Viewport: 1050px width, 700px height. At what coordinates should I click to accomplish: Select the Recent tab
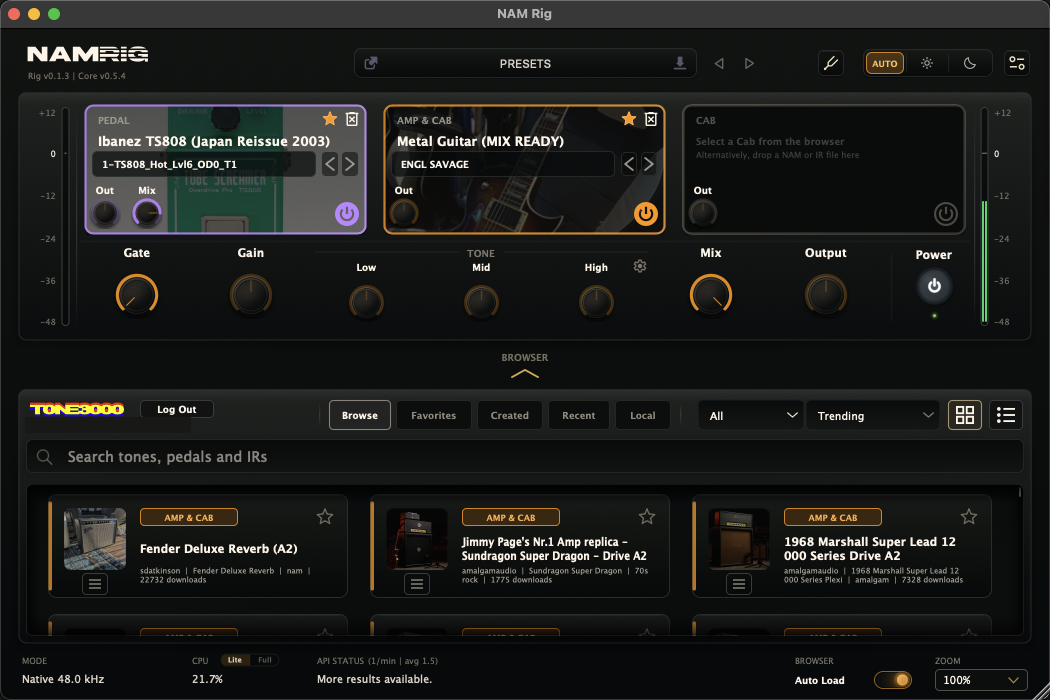pyautogui.click(x=579, y=415)
